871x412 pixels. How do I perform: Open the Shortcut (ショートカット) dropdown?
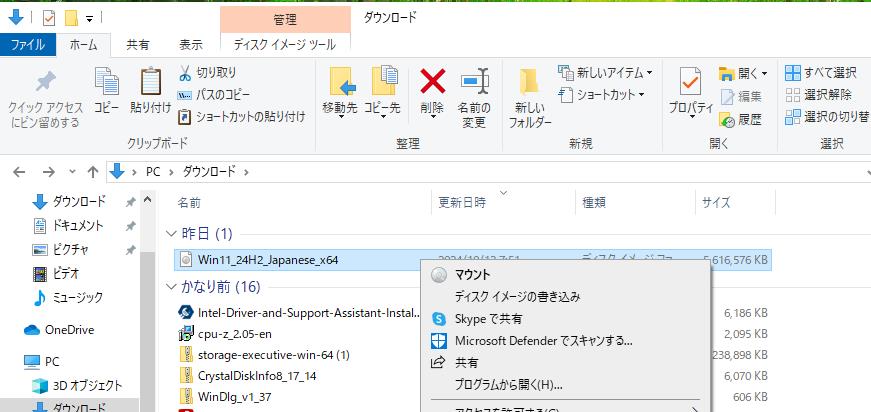pos(602,94)
